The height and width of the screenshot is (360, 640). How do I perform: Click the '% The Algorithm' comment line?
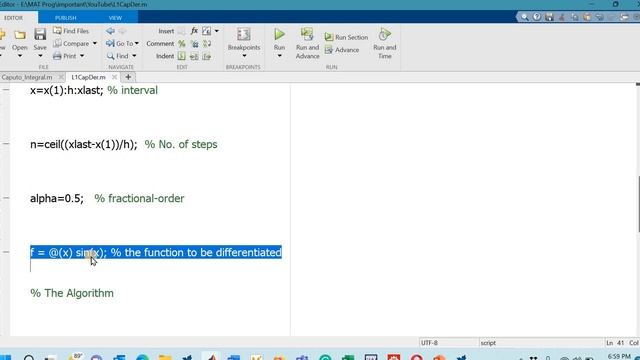(x=72, y=293)
